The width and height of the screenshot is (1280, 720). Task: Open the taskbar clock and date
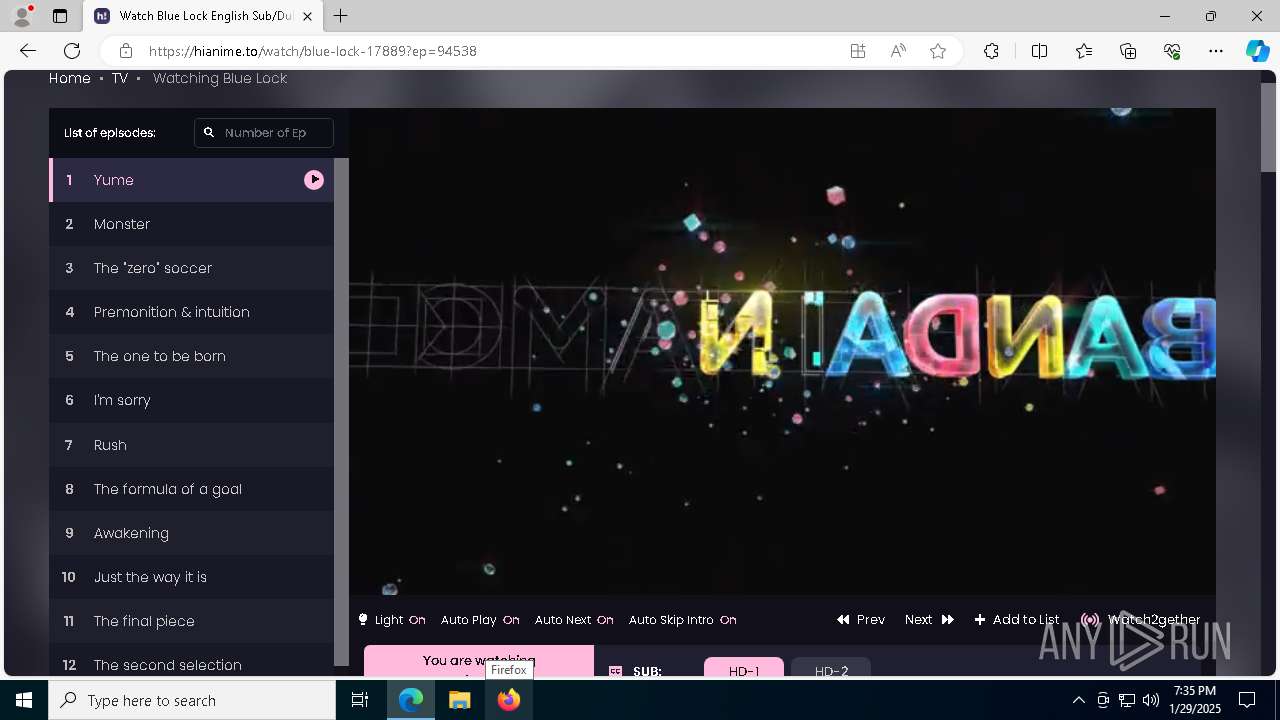coord(1195,700)
